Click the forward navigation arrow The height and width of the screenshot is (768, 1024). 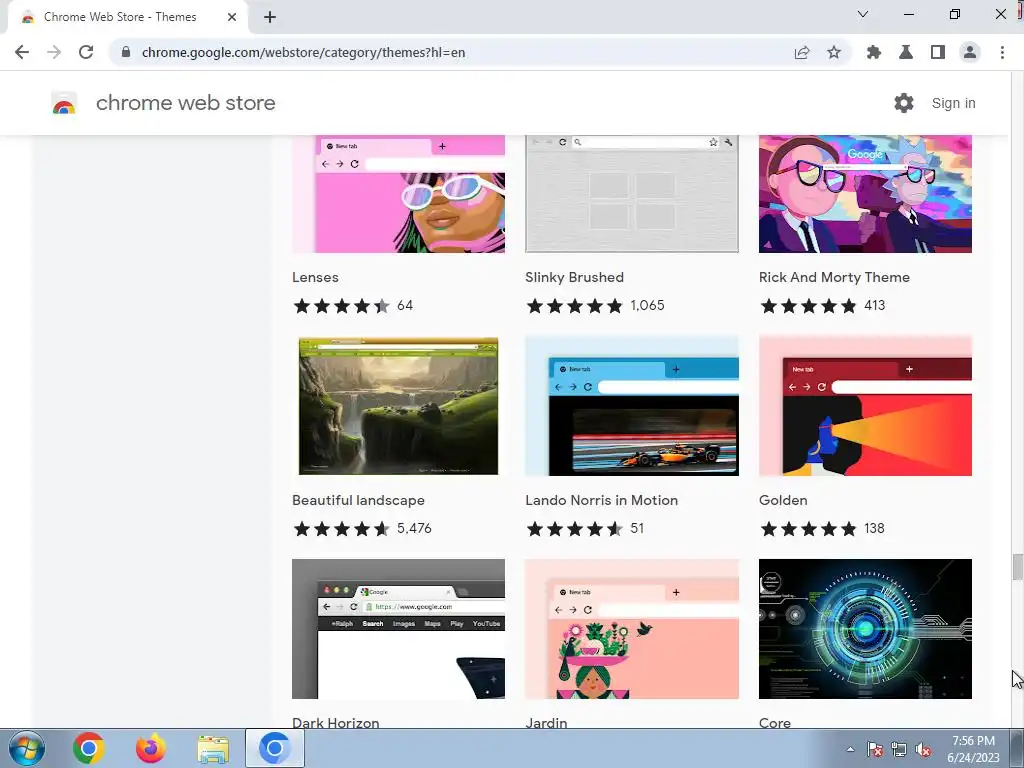click(54, 52)
